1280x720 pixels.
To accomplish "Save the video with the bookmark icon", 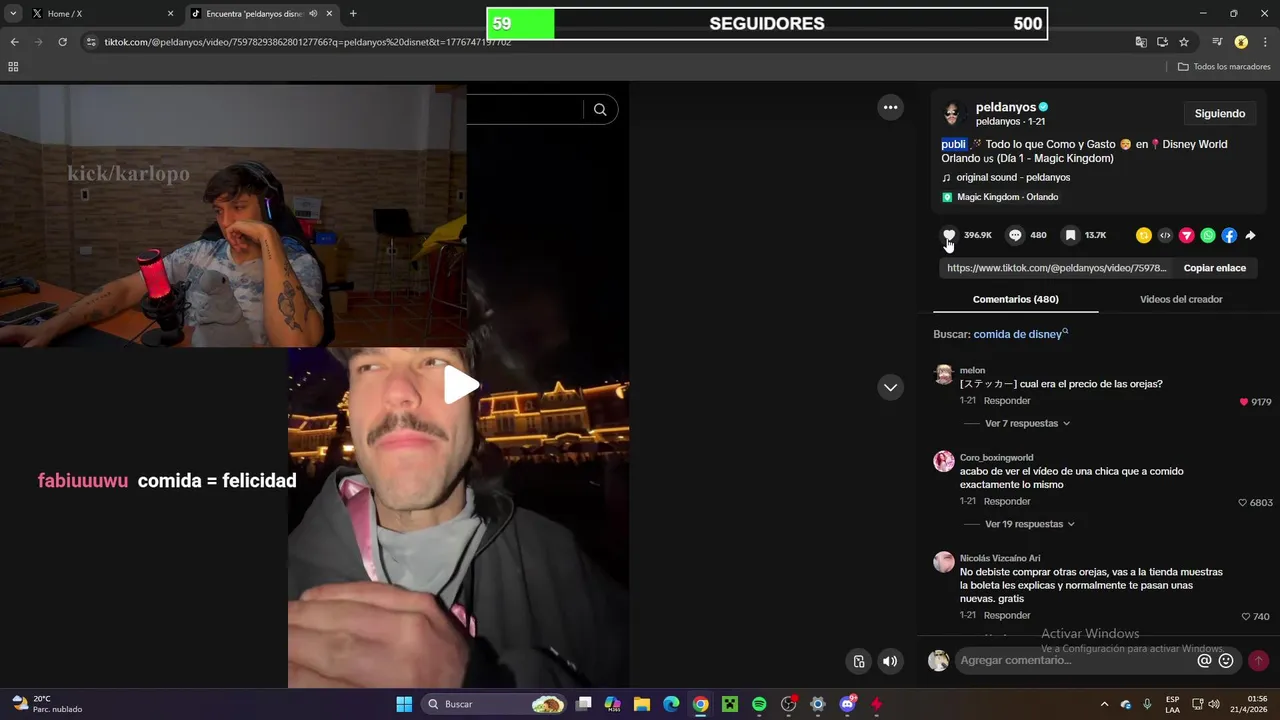I will (x=1070, y=235).
